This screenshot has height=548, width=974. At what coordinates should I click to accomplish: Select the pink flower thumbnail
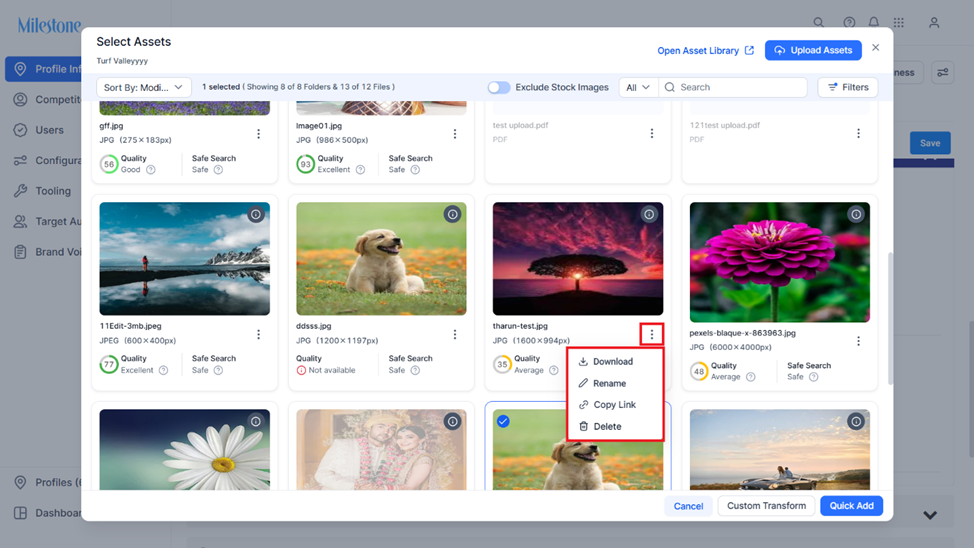pos(780,262)
